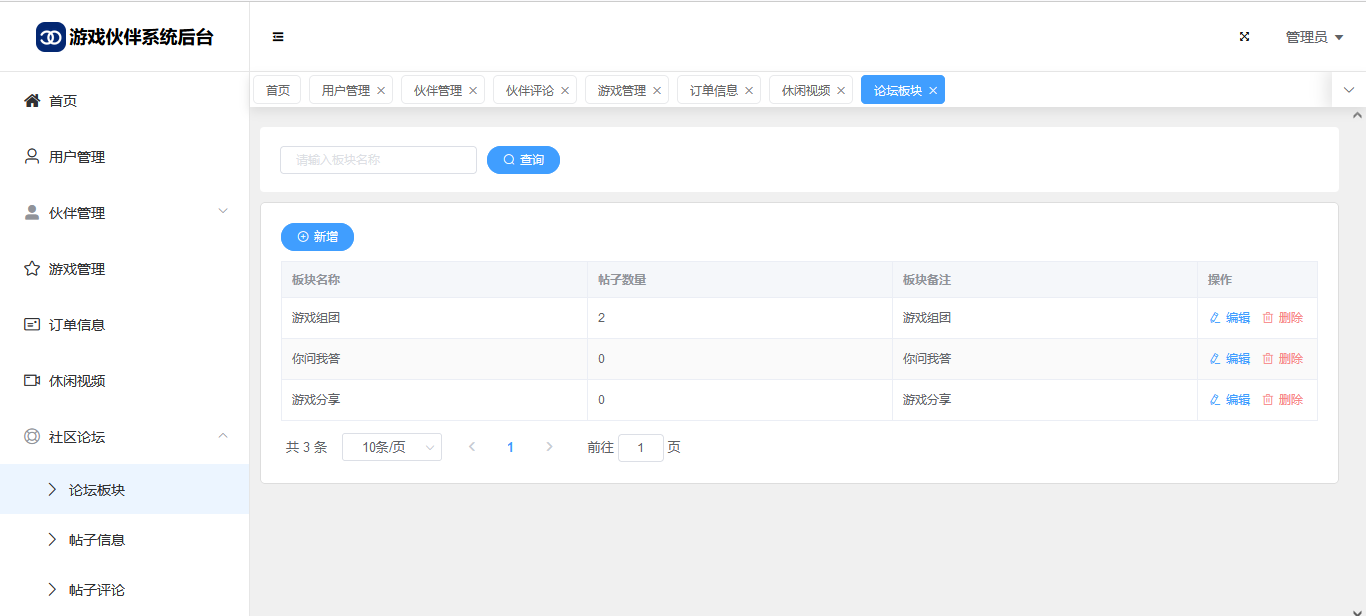Focus the 请输入板块名称 search field
Image resolution: width=1366 pixels, height=616 pixels.
(378, 160)
